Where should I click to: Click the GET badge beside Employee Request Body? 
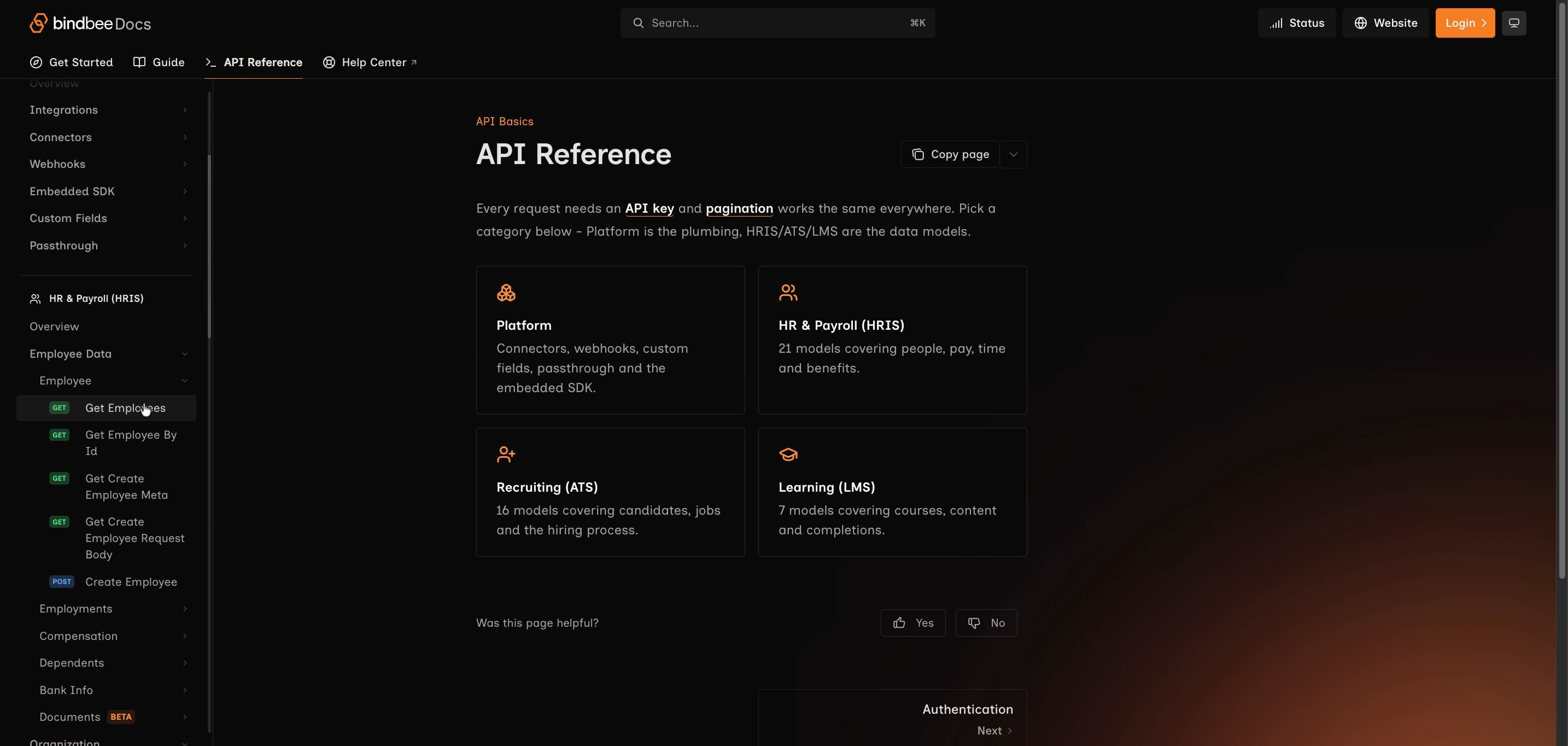point(59,522)
